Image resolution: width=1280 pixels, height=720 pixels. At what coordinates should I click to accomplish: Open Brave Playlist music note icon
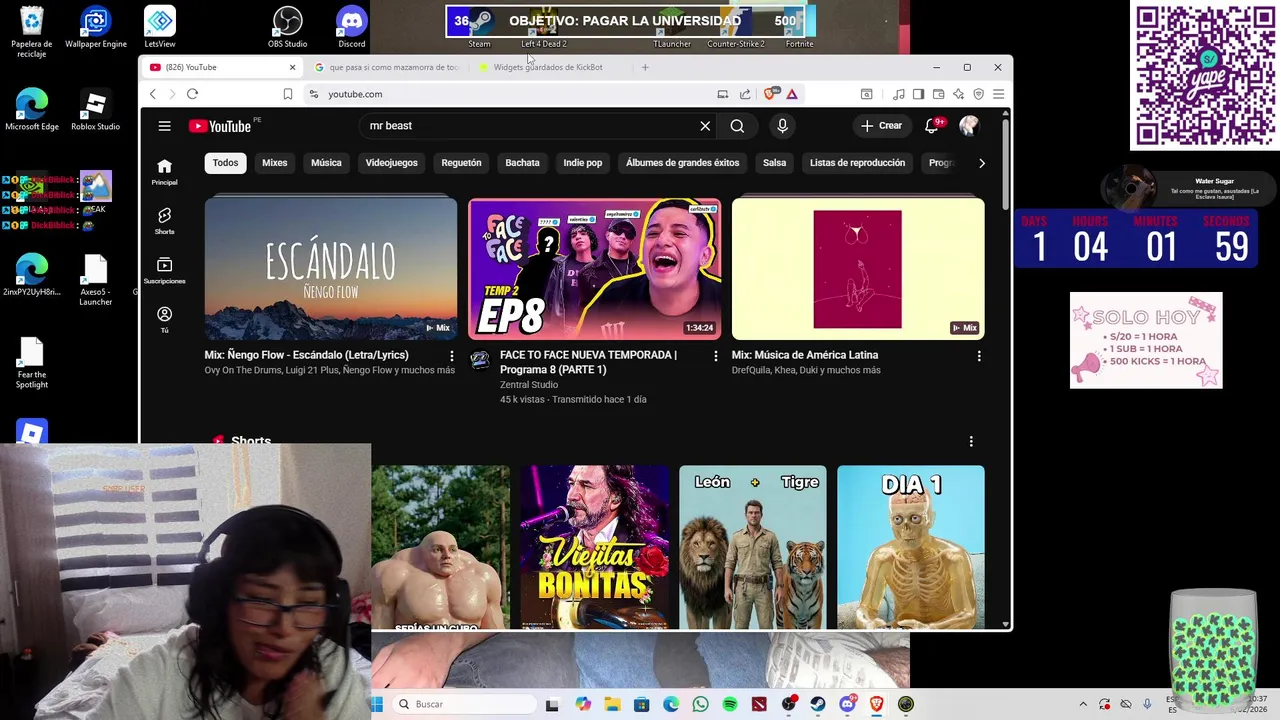pyautogui.click(x=899, y=94)
